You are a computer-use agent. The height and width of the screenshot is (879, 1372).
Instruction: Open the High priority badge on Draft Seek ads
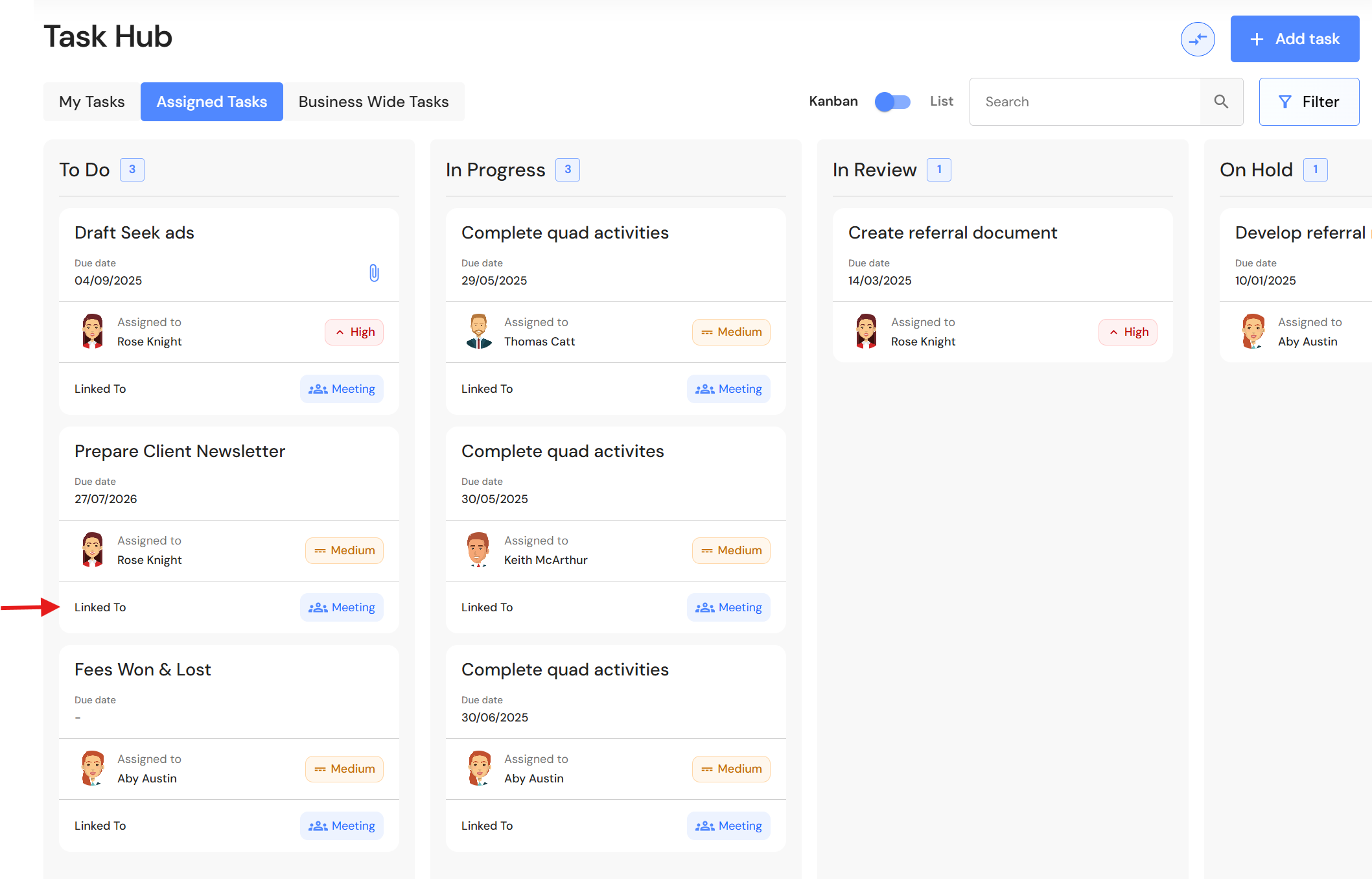[x=355, y=332]
